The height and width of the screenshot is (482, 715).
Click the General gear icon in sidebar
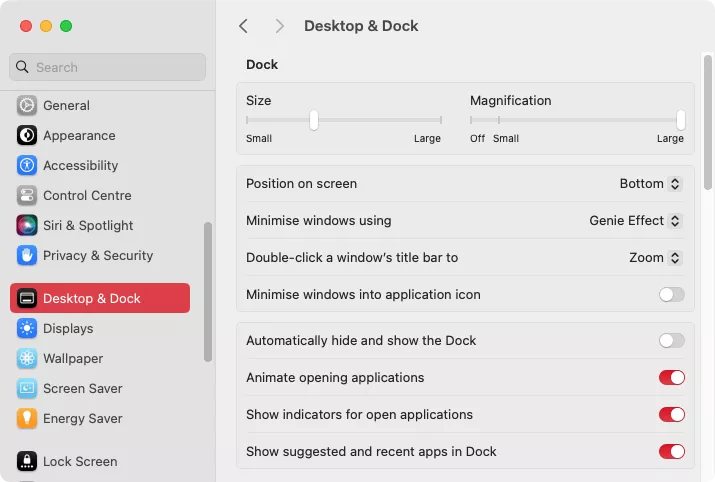[27, 105]
